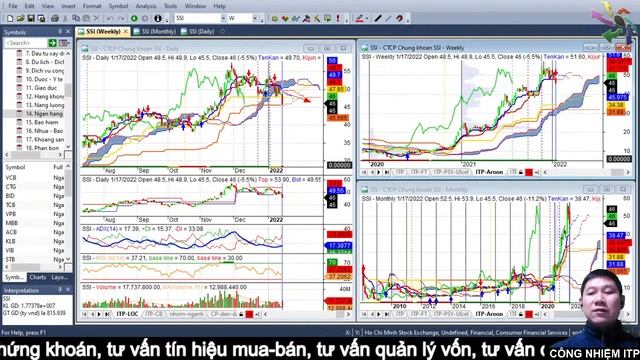Open the interval W dropdown arrow

pyautogui.click(x=255, y=18)
